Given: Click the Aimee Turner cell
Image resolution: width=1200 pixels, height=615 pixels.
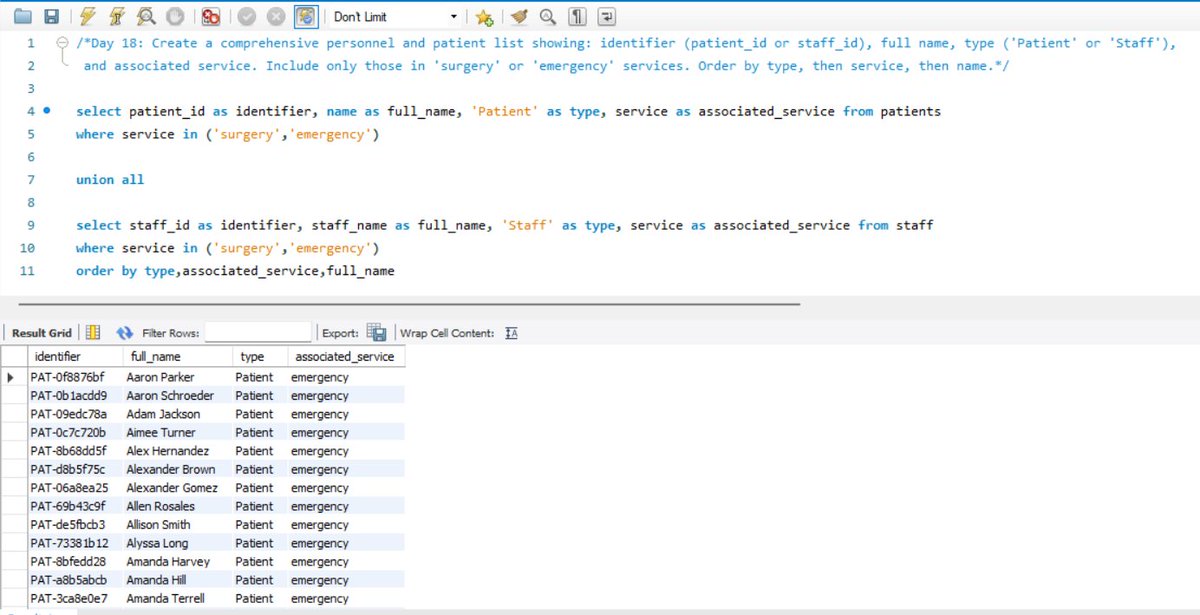Looking at the screenshot, I should pyautogui.click(x=177, y=433).
